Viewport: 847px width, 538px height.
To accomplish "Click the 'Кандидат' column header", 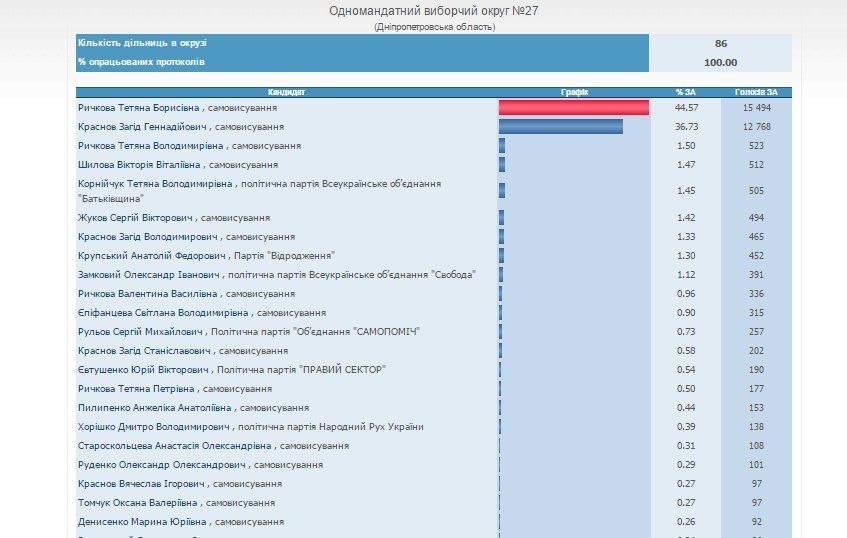I will (x=287, y=92).
